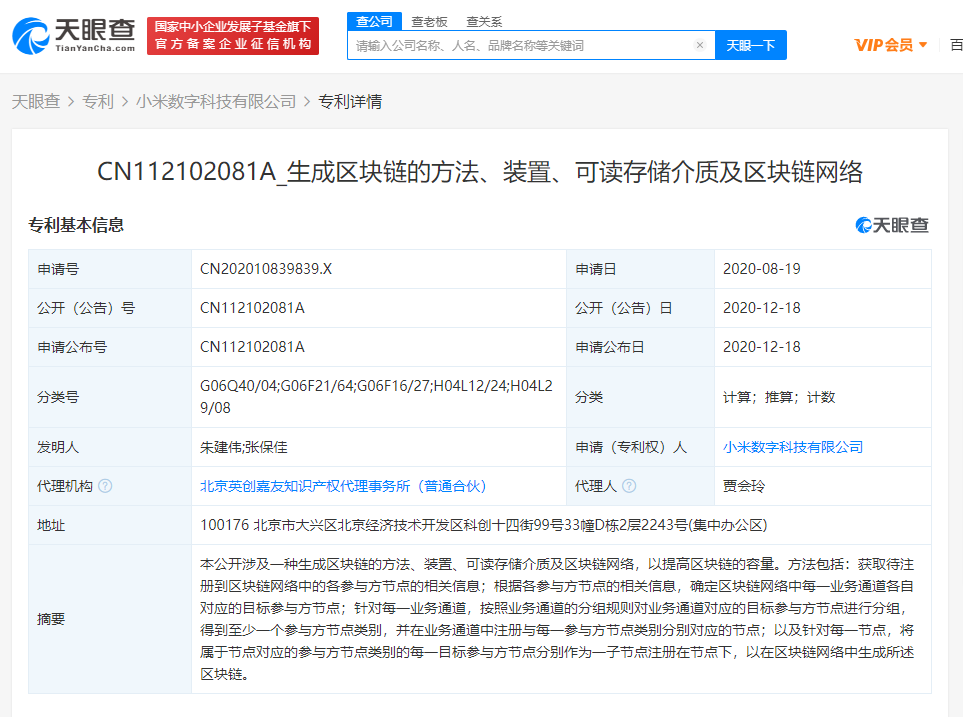This screenshot has width=963, height=717.
Task: Open the help icon next to 代理机构
Action: [106, 486]
